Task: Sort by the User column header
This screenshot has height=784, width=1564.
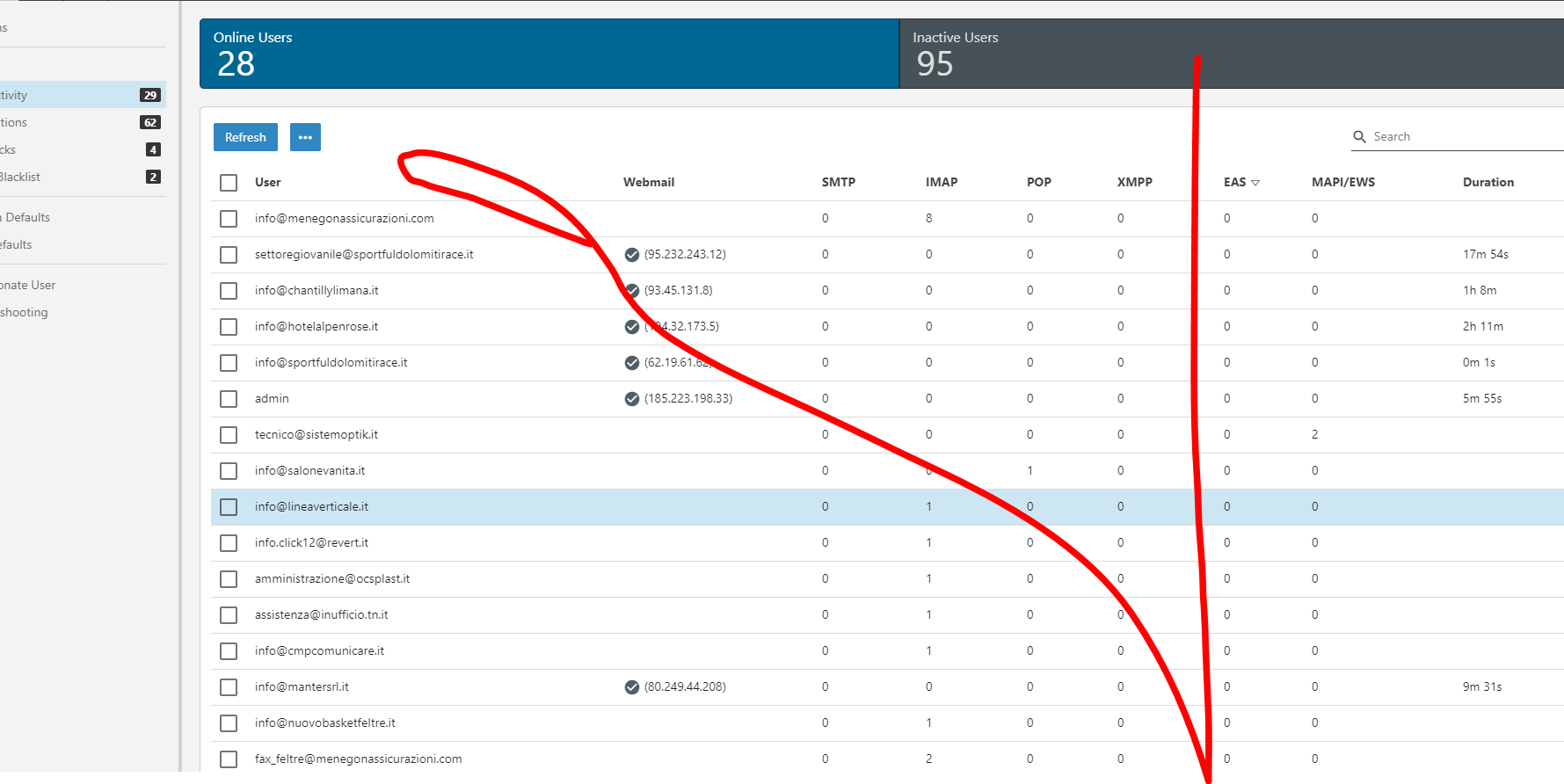Action: pyautogui.click(x=267, y=182)
